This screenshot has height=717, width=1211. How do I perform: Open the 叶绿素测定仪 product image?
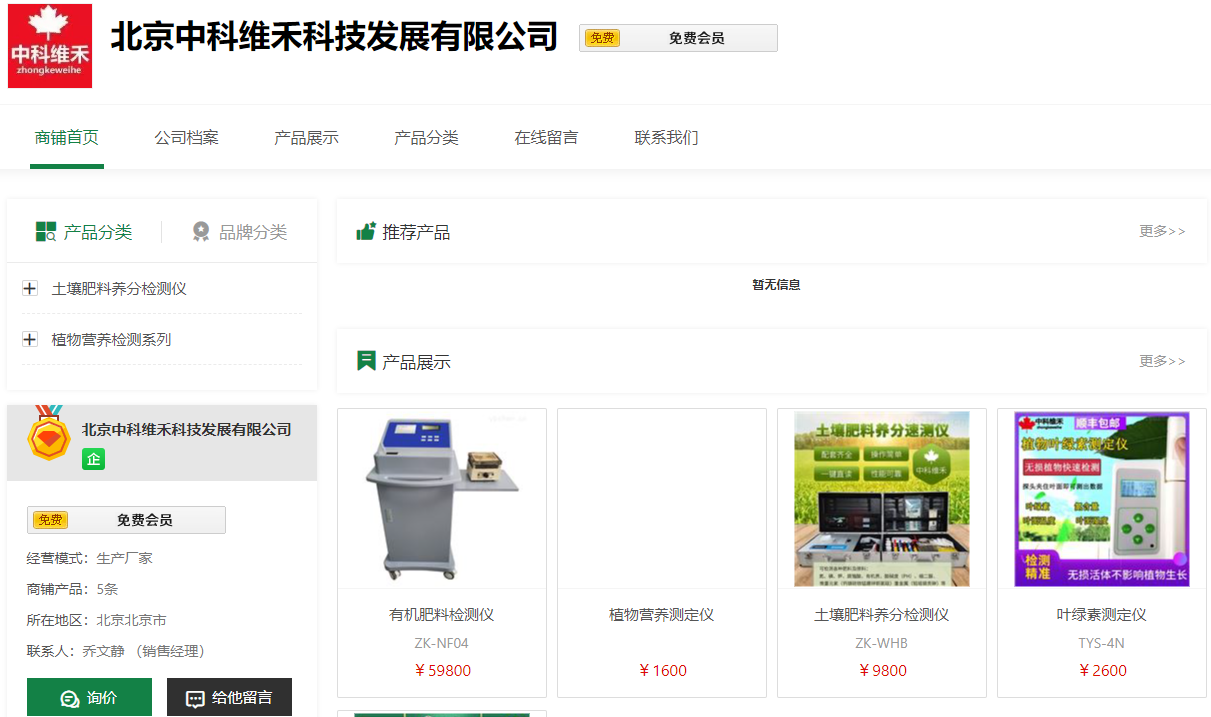tap(1102, 499)
